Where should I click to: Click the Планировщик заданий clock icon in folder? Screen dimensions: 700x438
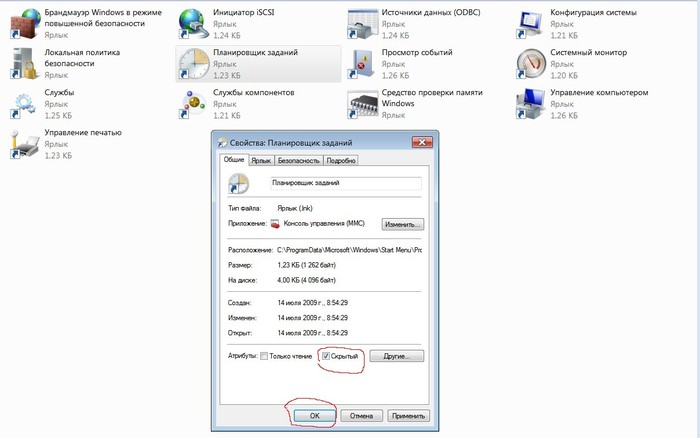pyautogui.click(x=193, y=64)
